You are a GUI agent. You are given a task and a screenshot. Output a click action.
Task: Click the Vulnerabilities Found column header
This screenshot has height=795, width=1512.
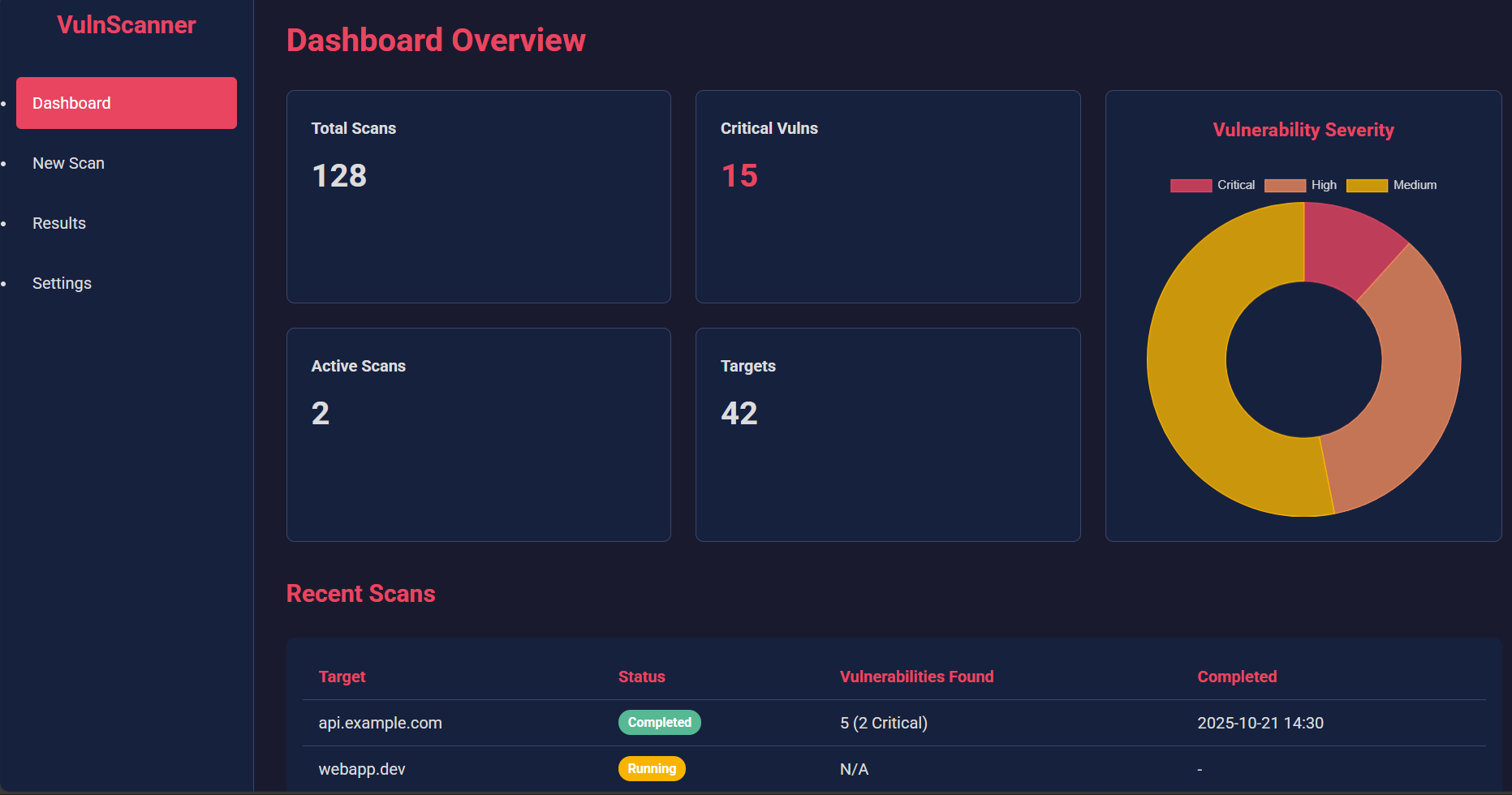(x=917, y=677)
